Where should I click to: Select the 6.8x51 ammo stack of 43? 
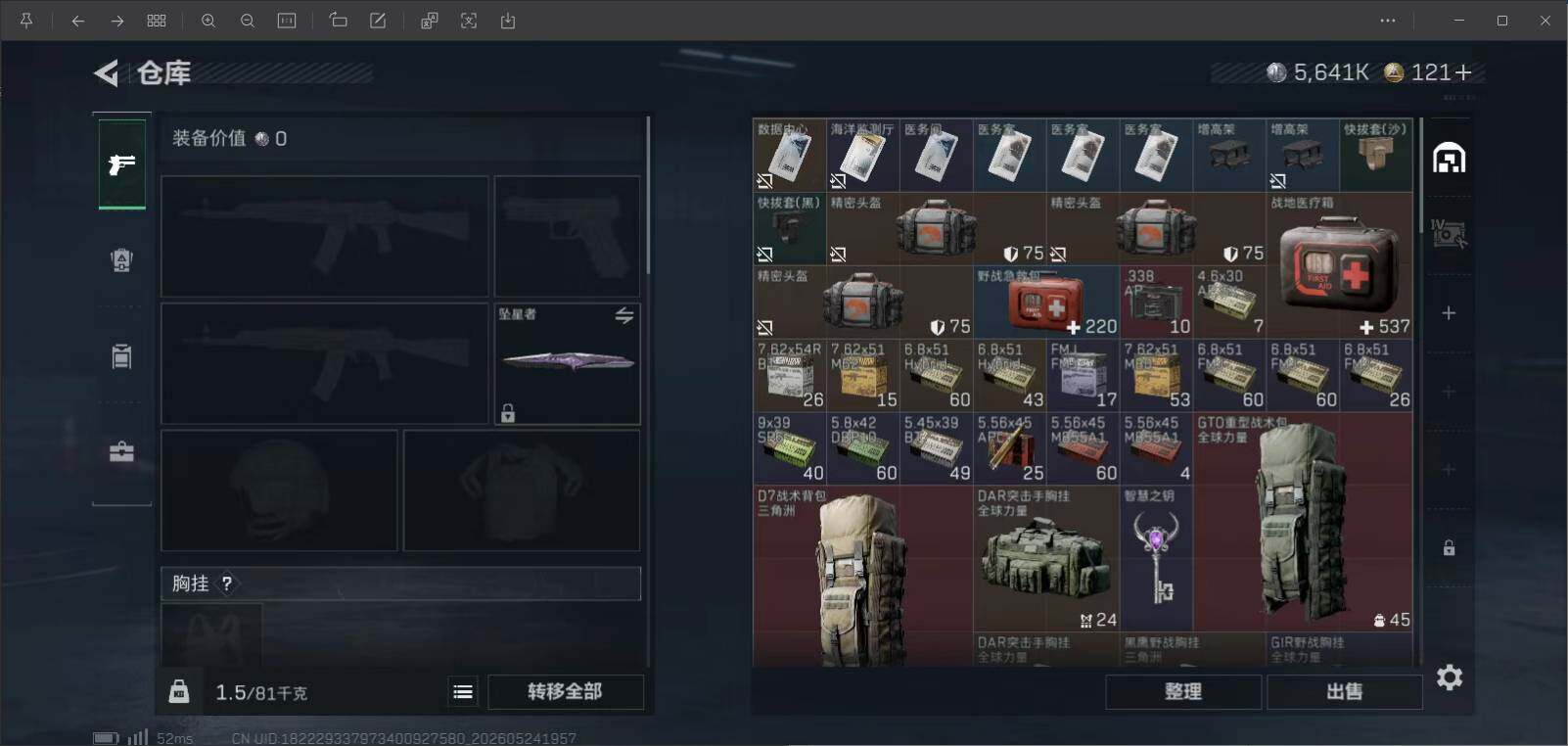[x=1009, y=375]
